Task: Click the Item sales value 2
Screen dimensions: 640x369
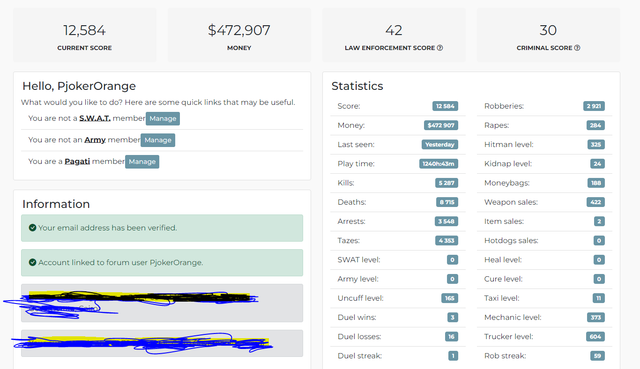Action: point(599,221)
